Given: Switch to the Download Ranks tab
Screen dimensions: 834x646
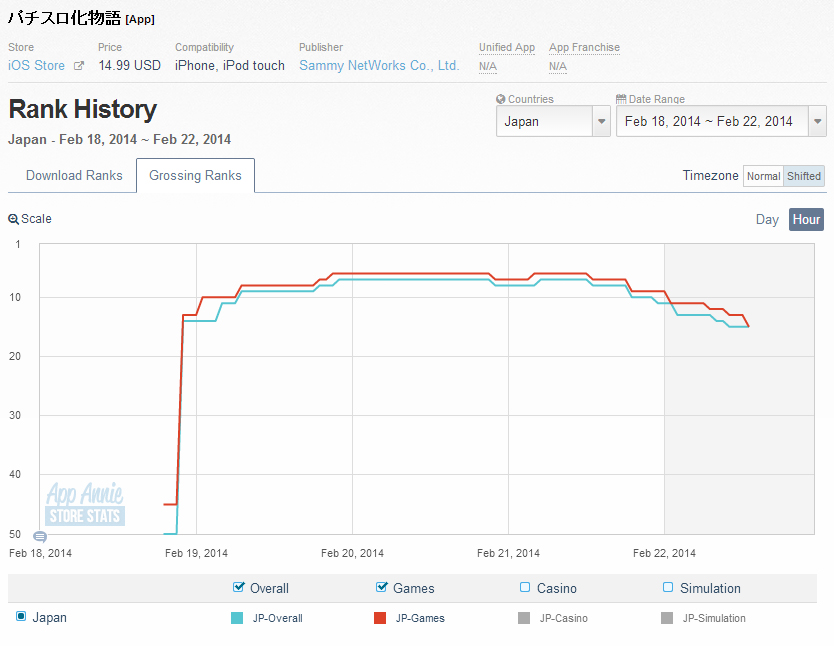Looking at the screenshot, I should coord(74,175).
